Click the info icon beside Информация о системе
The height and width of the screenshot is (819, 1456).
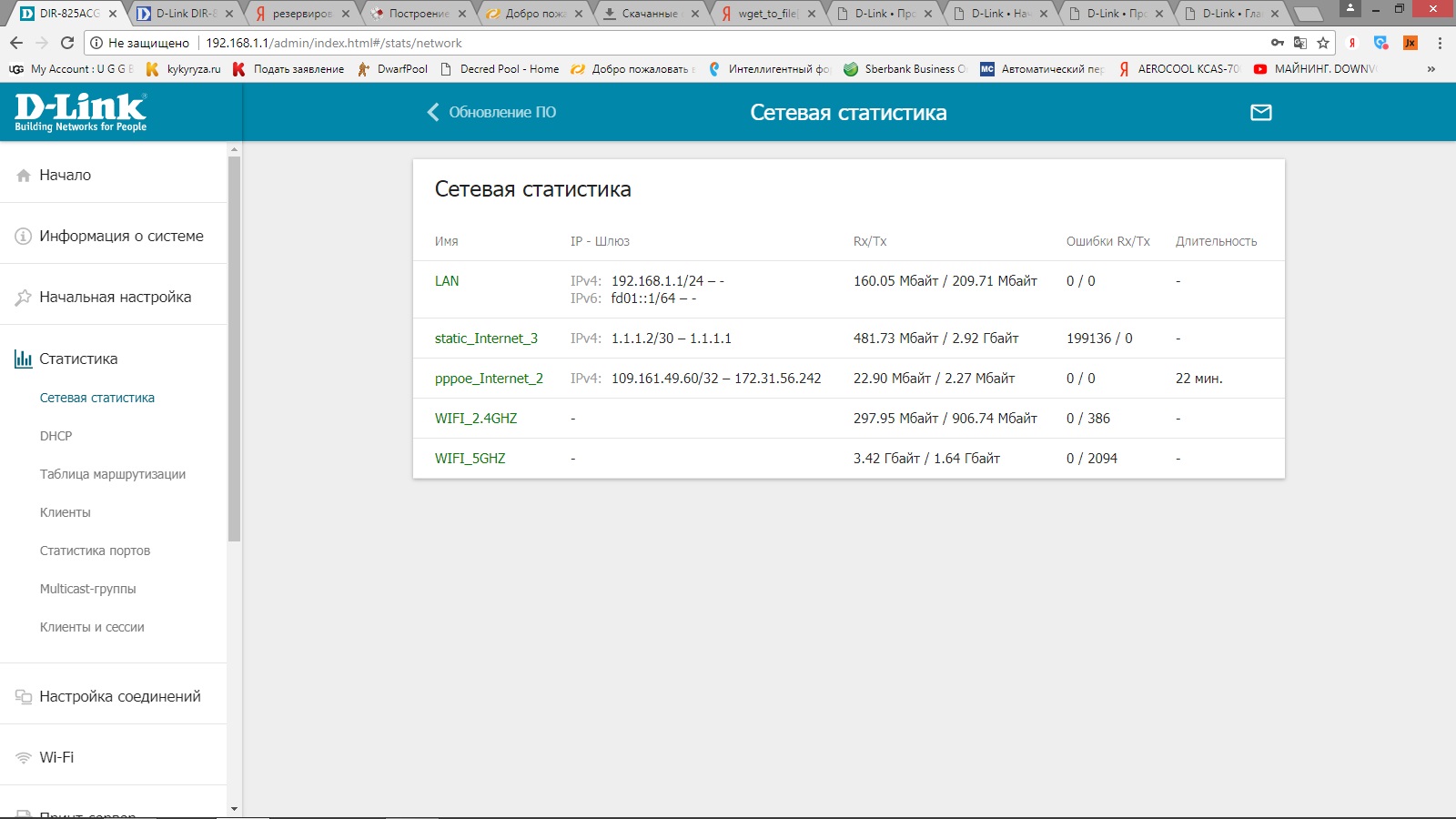(x=24, y=237)
